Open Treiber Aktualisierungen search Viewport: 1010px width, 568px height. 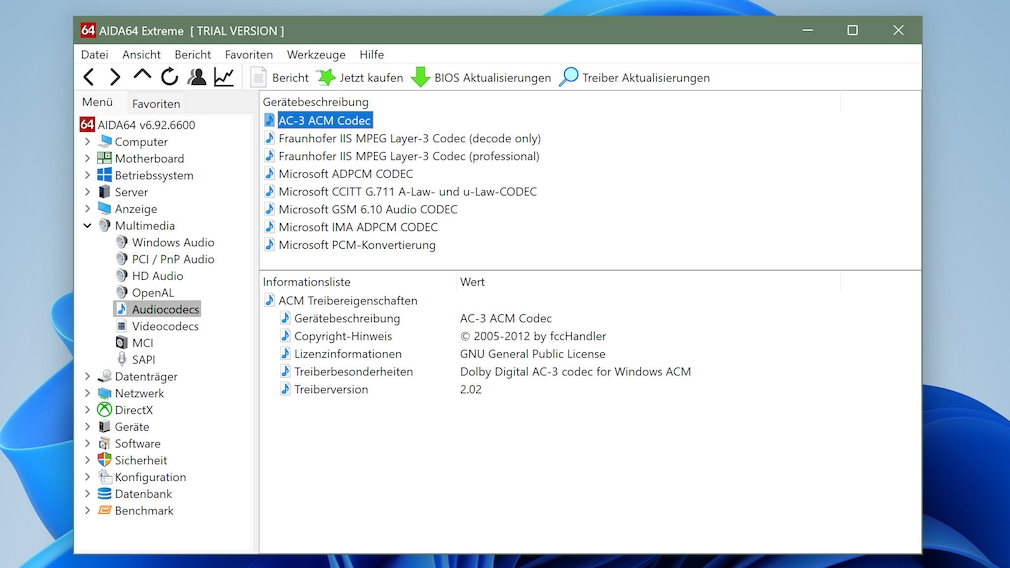click(x=634, y=77)
